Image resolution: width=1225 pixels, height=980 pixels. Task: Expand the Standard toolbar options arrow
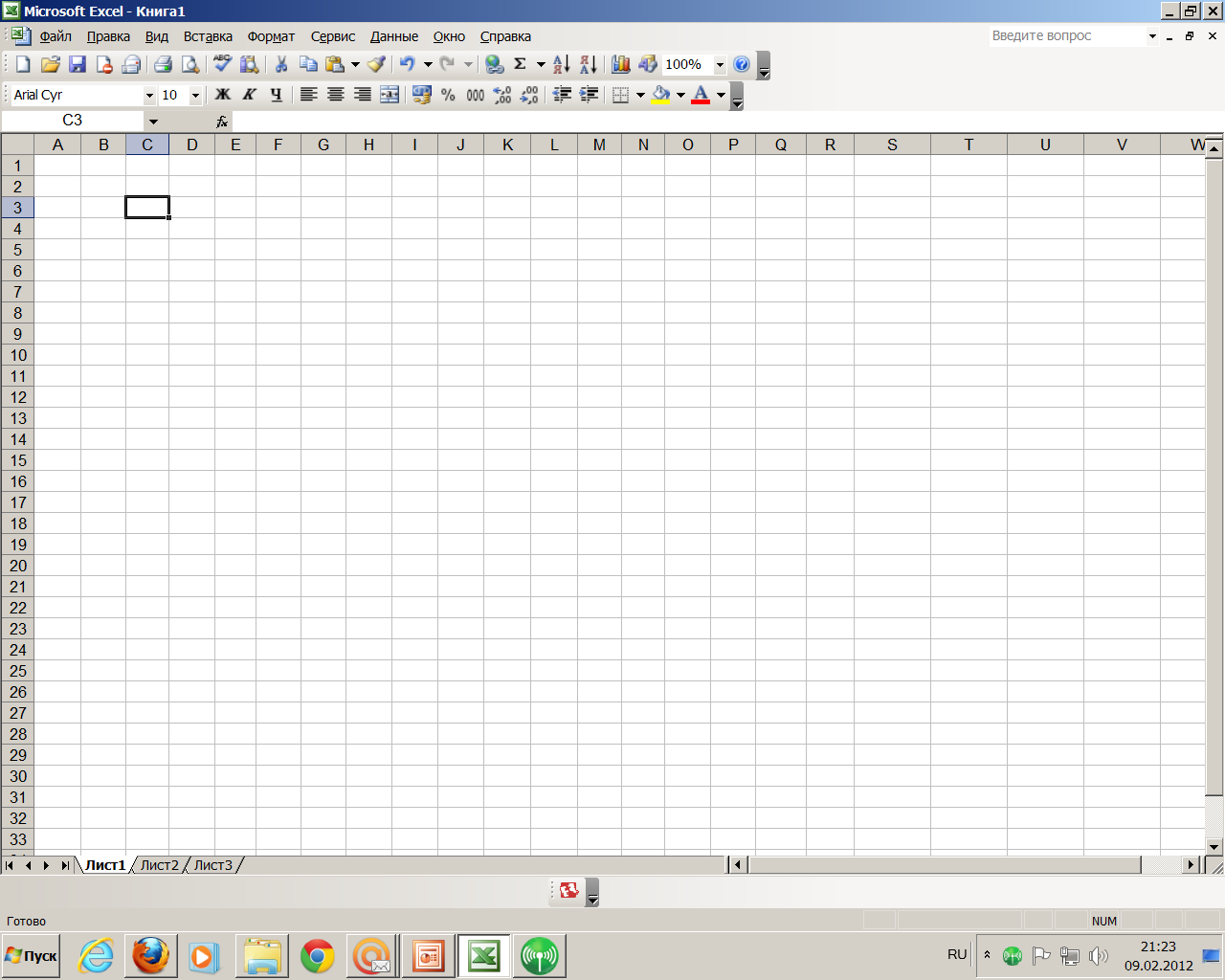(764, 65)
